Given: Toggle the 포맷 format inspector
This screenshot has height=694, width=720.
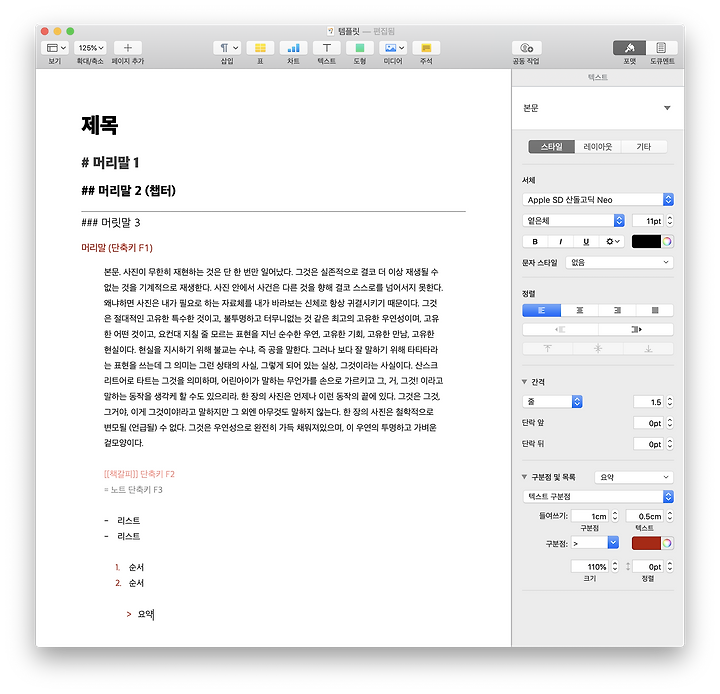Looking at the screenshot, I should (629, 48).
